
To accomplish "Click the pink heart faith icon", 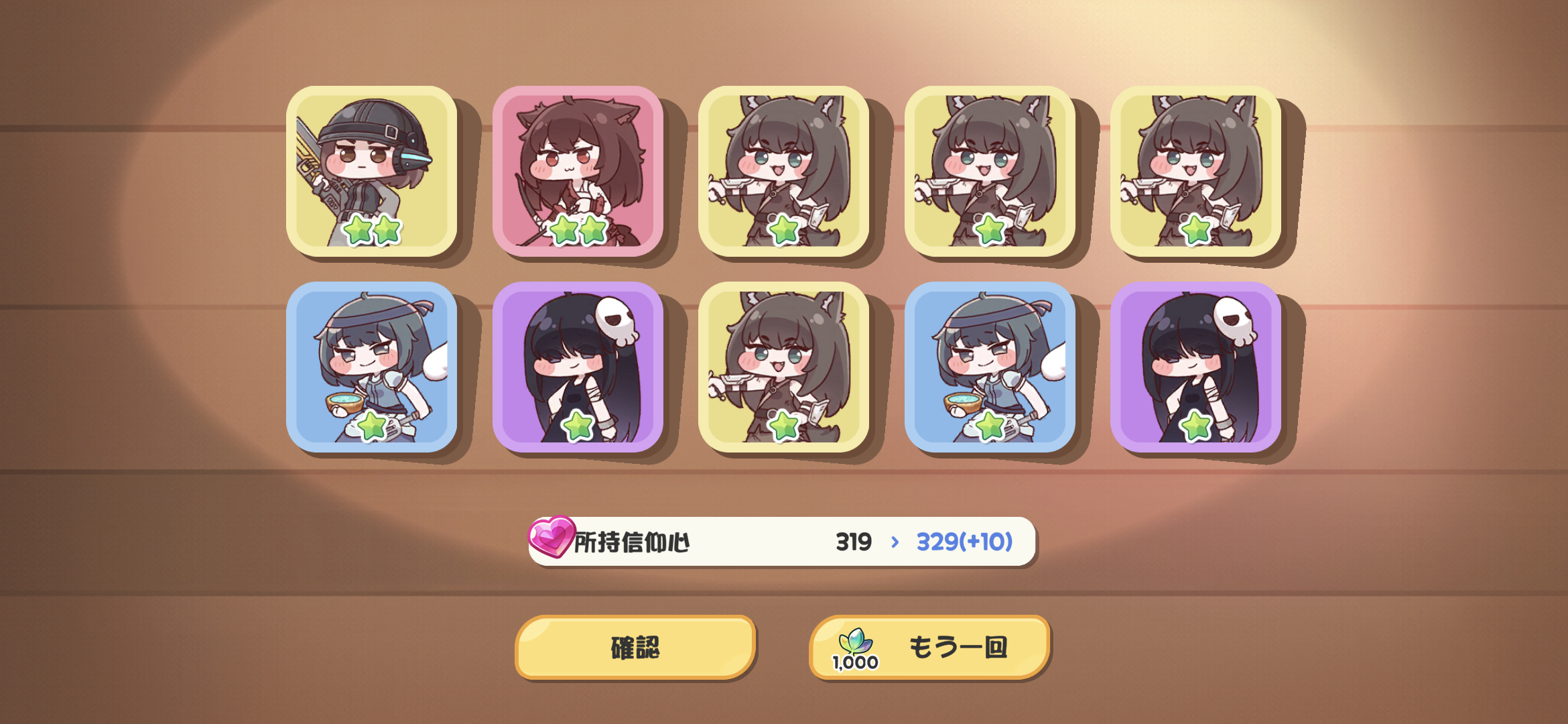I will 551,536.
